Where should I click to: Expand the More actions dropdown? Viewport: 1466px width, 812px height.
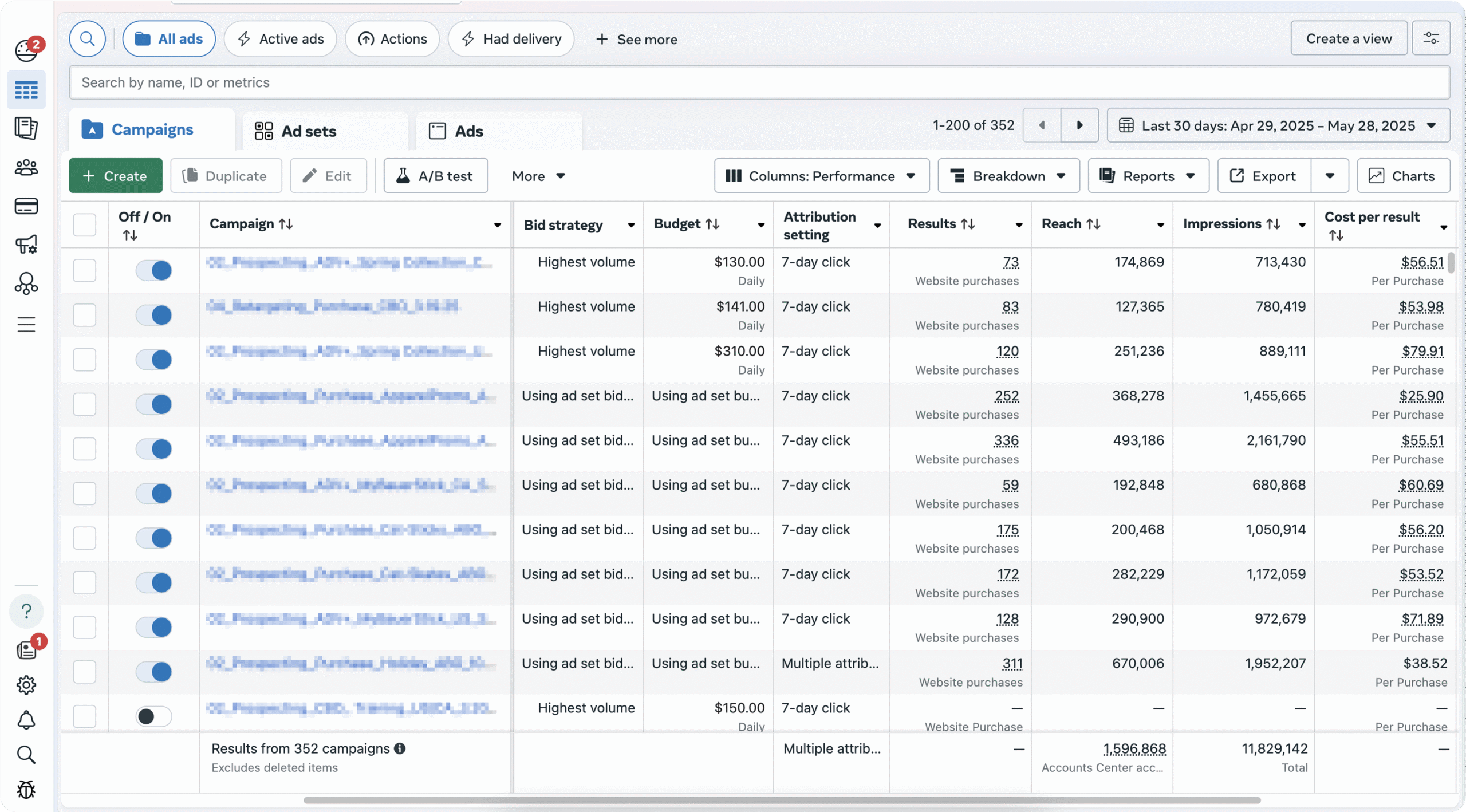(538, 176)
